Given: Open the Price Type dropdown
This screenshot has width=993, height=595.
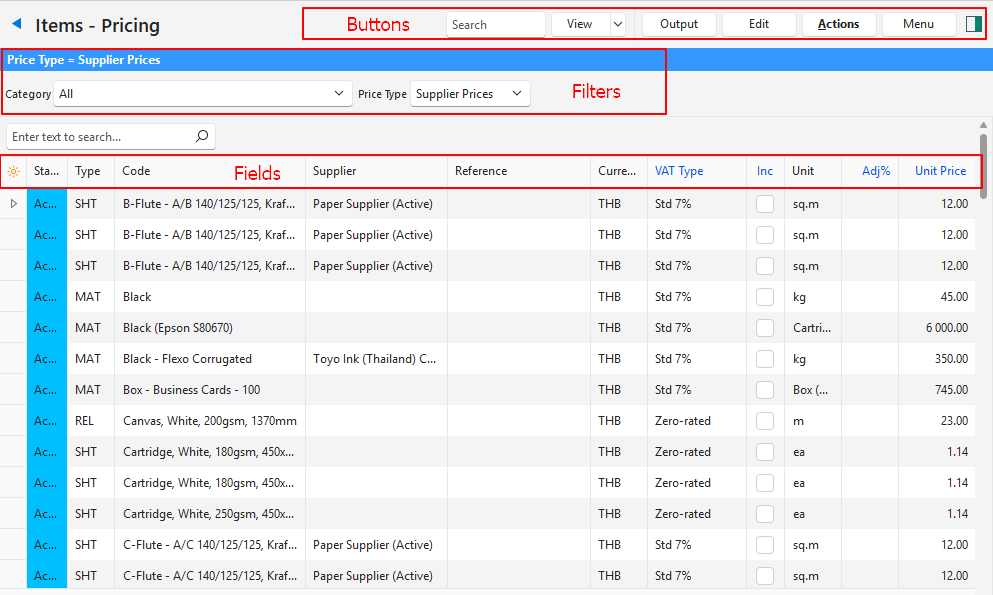Looking at the screenshot, I should (470, 94).
